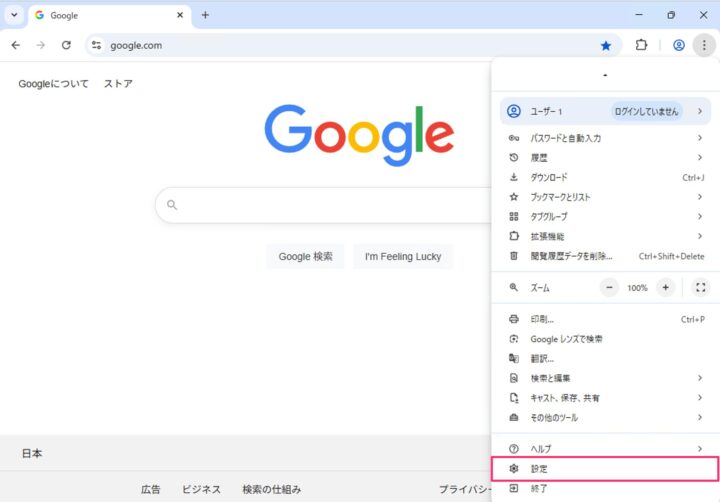Increase zoom with plus button

pyautogui.click(x=665, y=288)
